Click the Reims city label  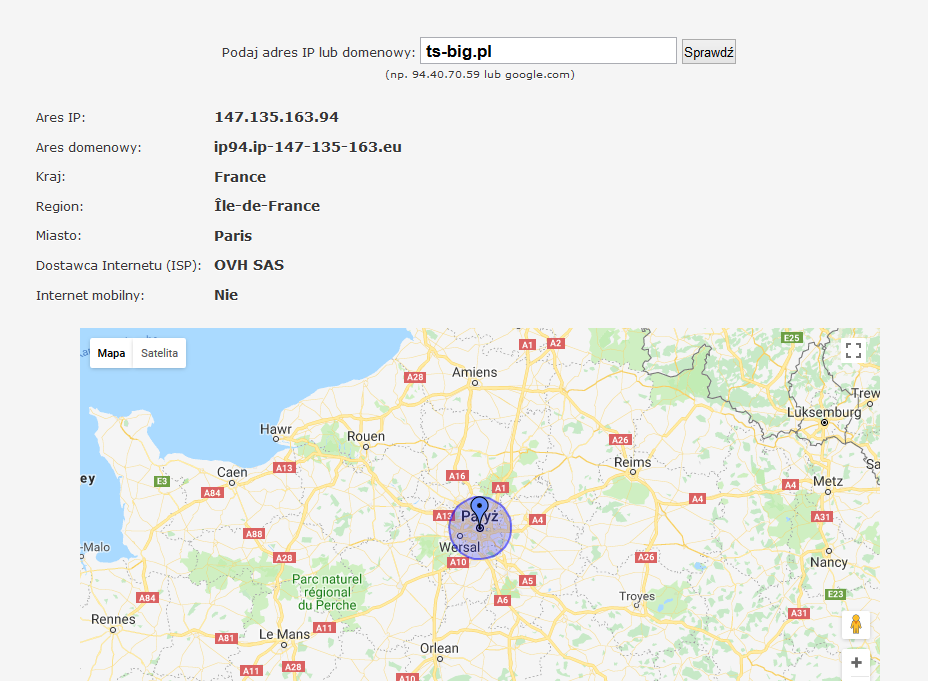pyautogui.click(x=632, y=462)
